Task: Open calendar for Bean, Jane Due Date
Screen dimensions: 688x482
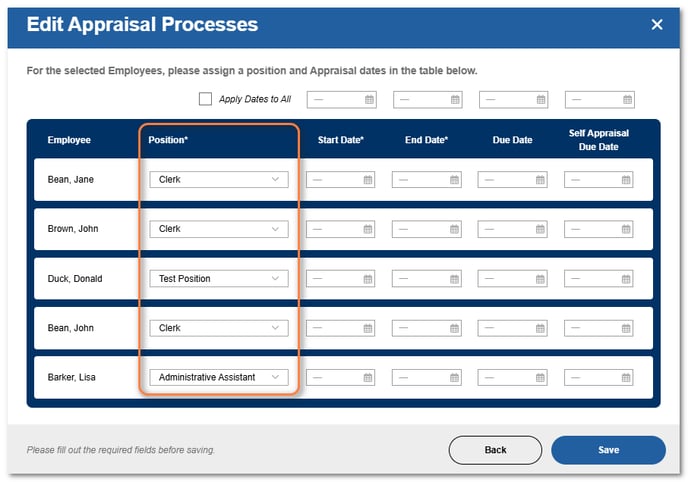Action: tap(540, 180)
